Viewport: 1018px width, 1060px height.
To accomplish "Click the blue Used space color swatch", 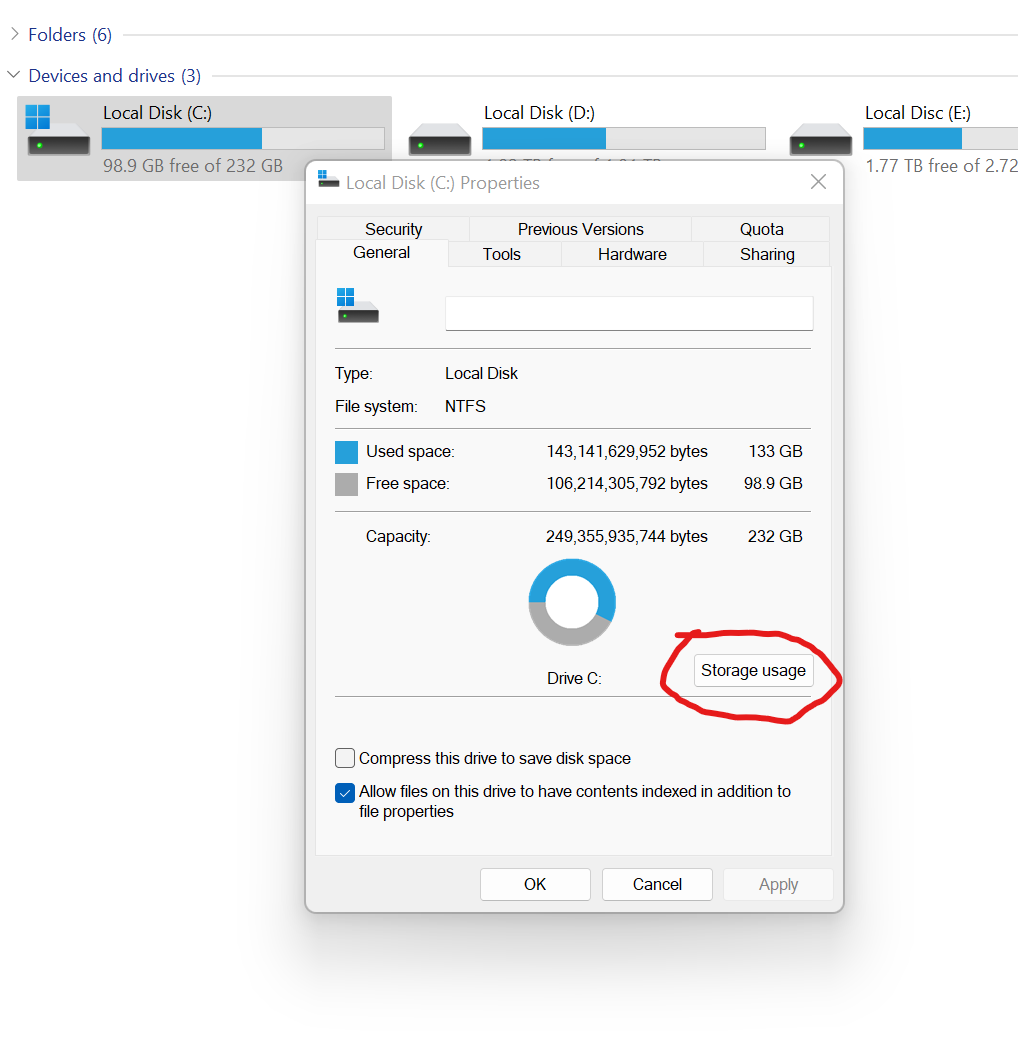I will [346, 452].
